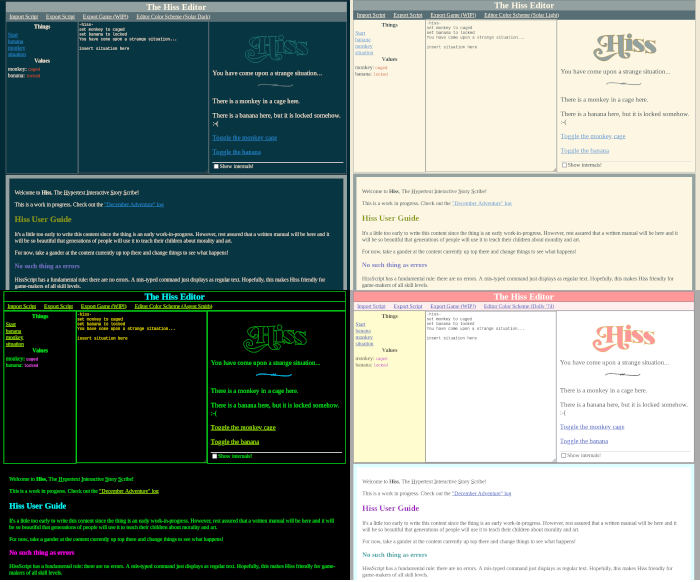The image size is (700, 582).
Task: Open the "December Adventure" log link in Agent Smith guide
Action: (x=129, y=491)
